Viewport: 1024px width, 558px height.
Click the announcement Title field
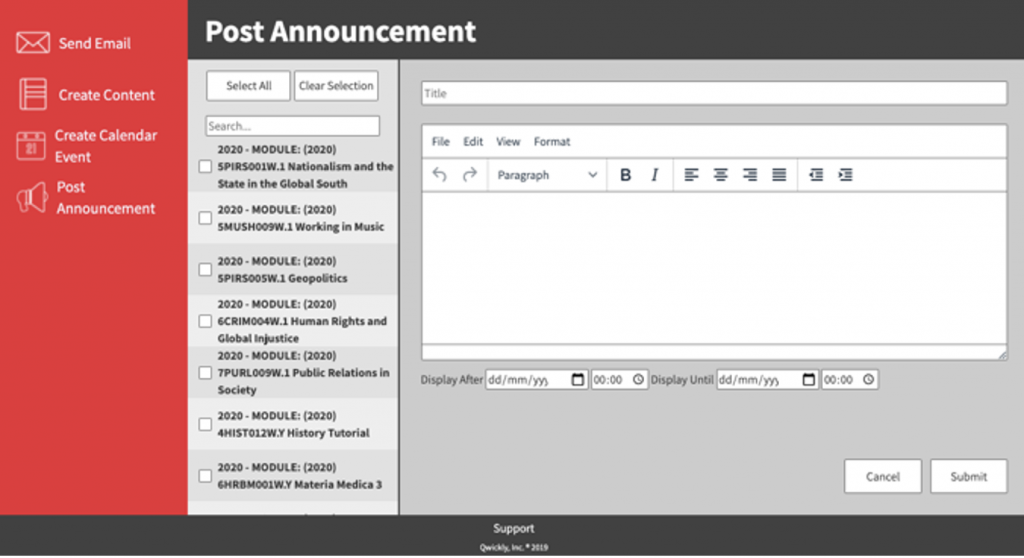tap(714, 93)
